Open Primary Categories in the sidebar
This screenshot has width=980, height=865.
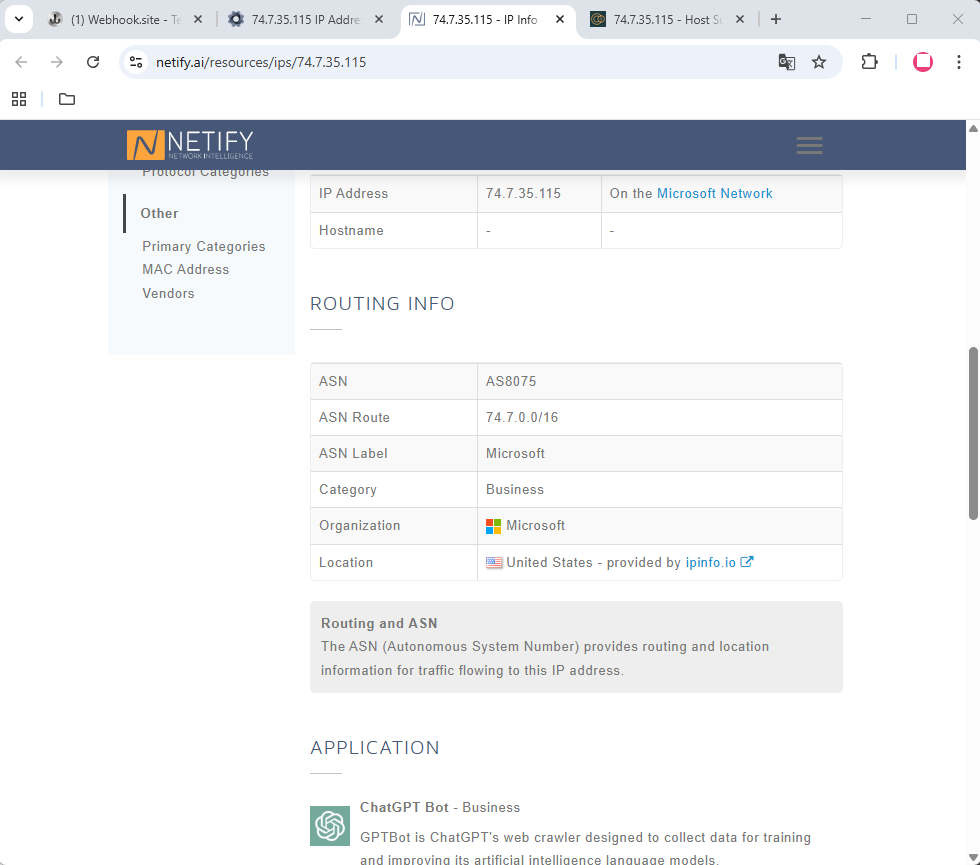click(204, 246)
